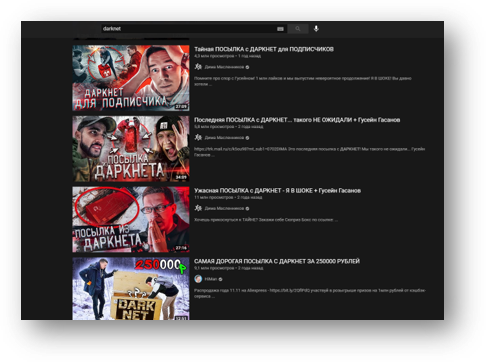The image size is (486, 362).
Task: Open video "САМАЯ ДОРОГАЯ ПОСЫЛКА С ДАРКНЕТ ЗА 250000 РУБЛЕЙ"
Action: 277,261
